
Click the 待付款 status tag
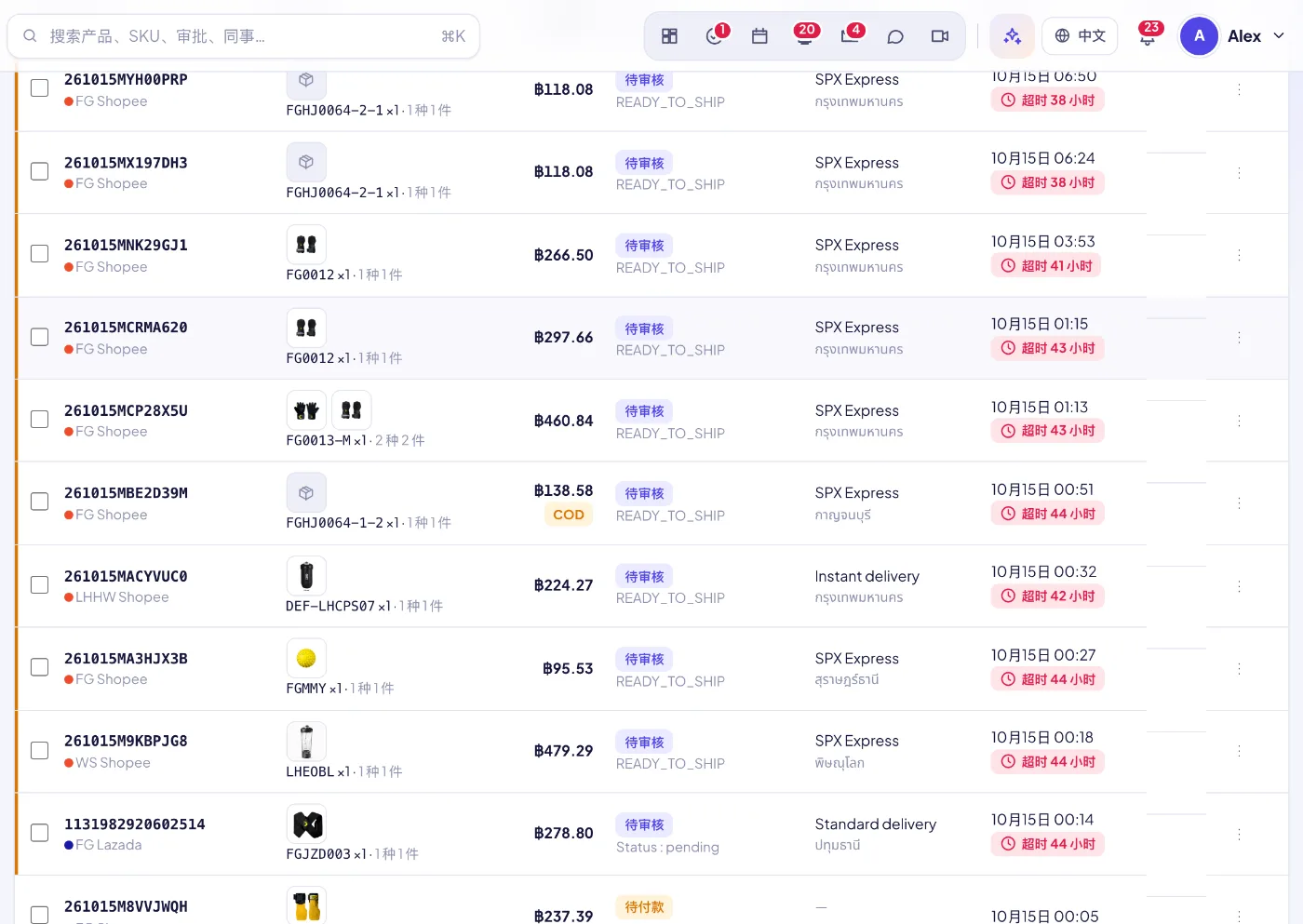(x=644, y=907)
